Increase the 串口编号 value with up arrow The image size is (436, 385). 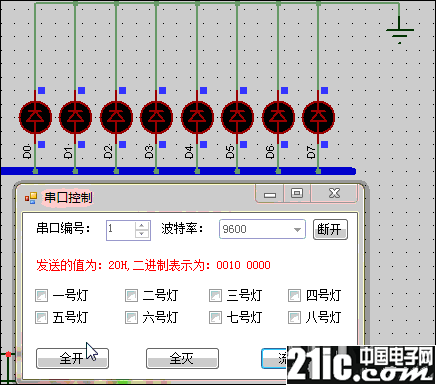tap(142, 225)
